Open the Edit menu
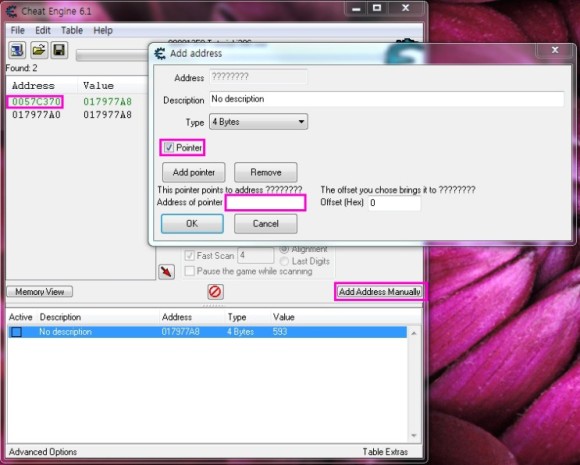Image resolution: width=580 pixels, height=465 pixels. pyautogui.click(x=43, y=30)
